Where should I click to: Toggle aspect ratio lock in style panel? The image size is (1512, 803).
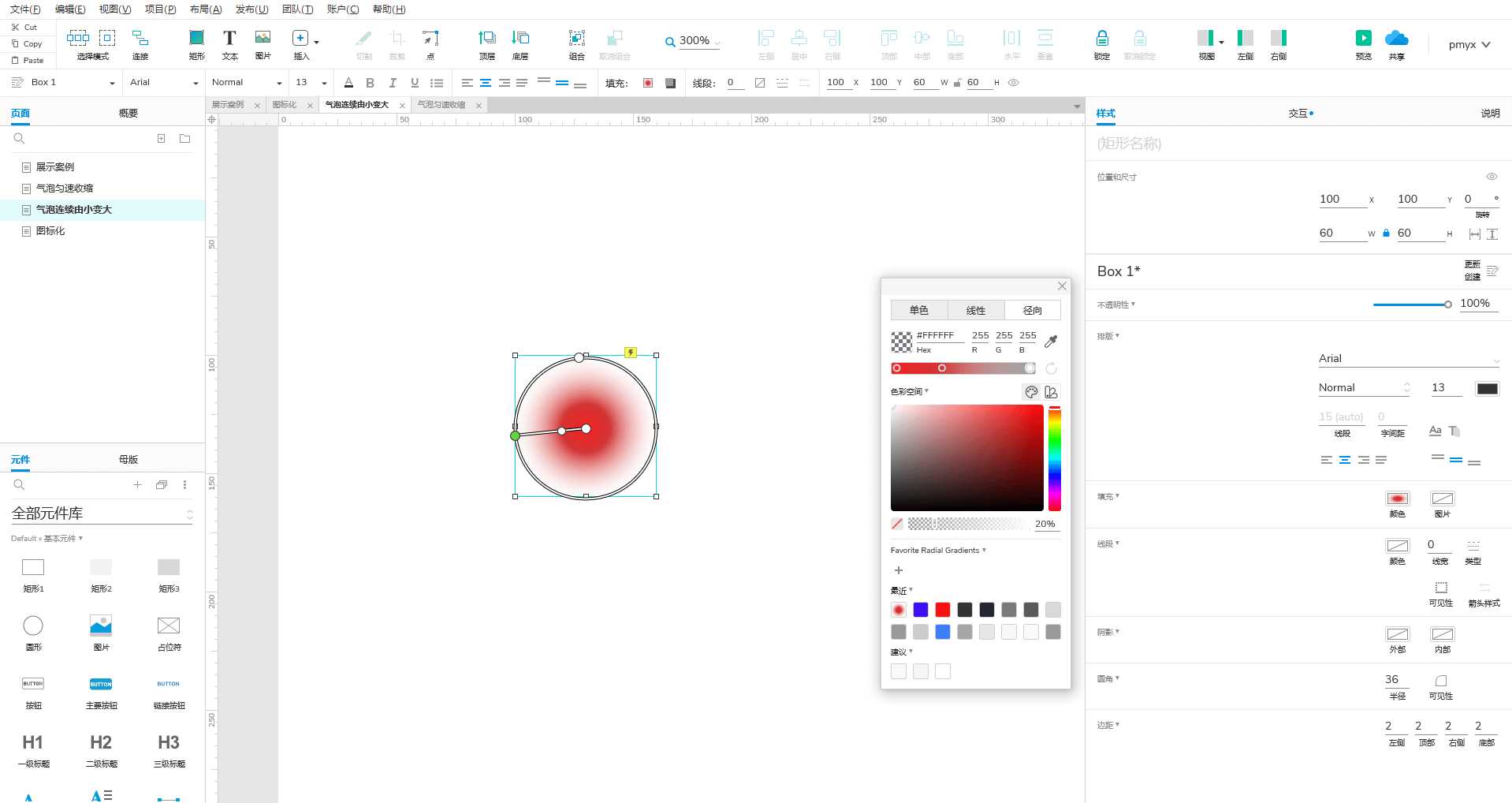pos(1386,233)
